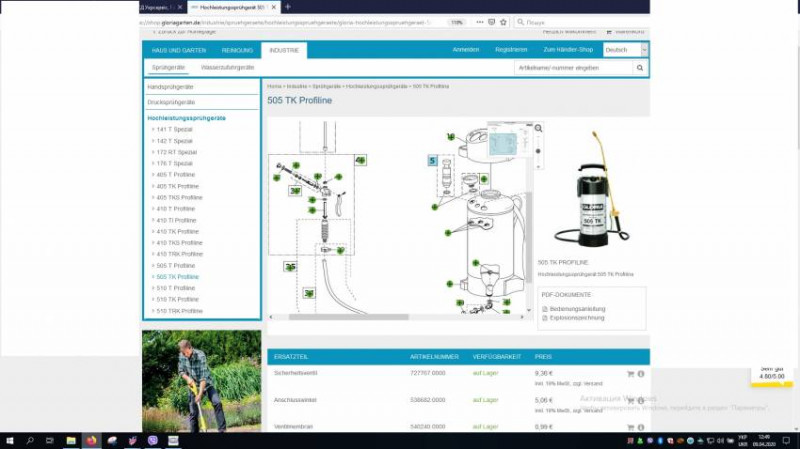This screenshot has width=800, height=449.
Task: Add Anschlusswinkel to the shopping cart
Action: coord(630,401)
